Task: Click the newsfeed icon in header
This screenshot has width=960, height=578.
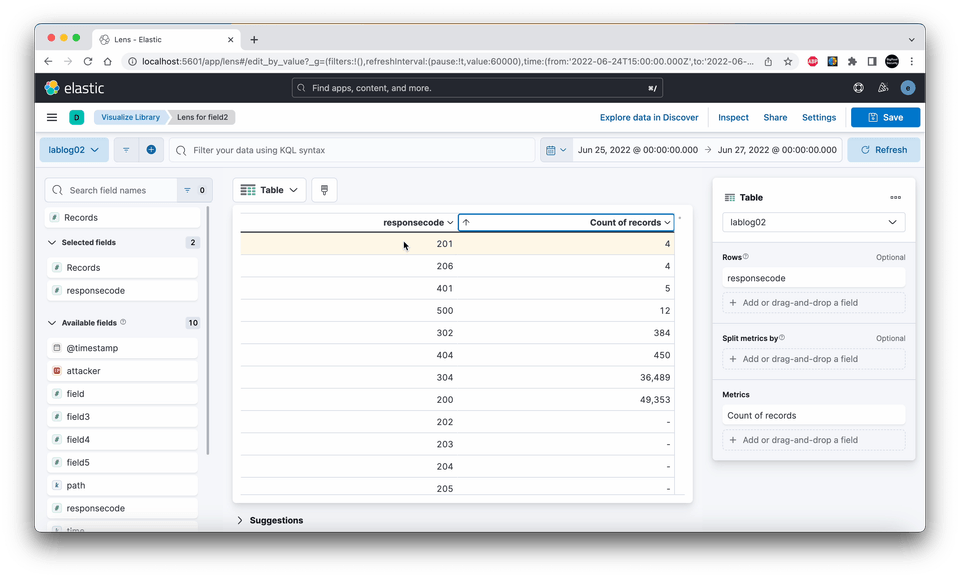Action: [x=883, y=88]
